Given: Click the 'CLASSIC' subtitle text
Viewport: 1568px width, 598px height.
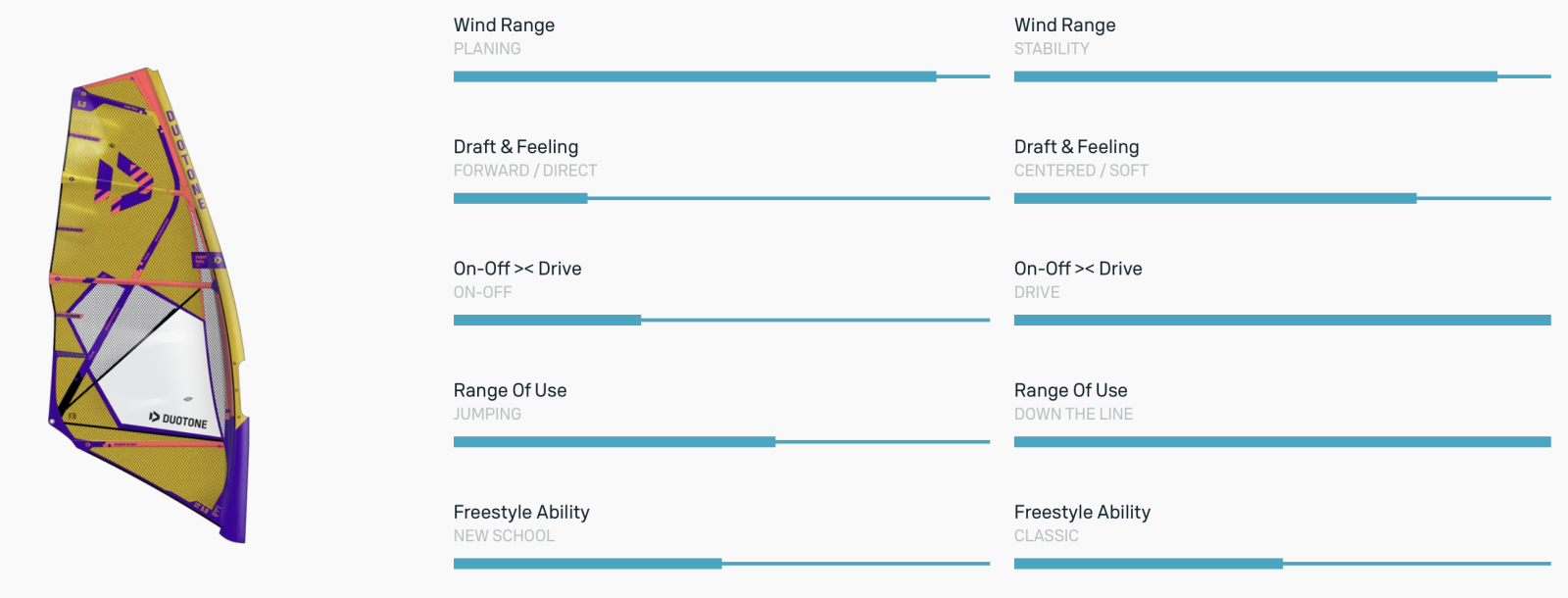Looking at the screenshot, I should (1046, 536).
